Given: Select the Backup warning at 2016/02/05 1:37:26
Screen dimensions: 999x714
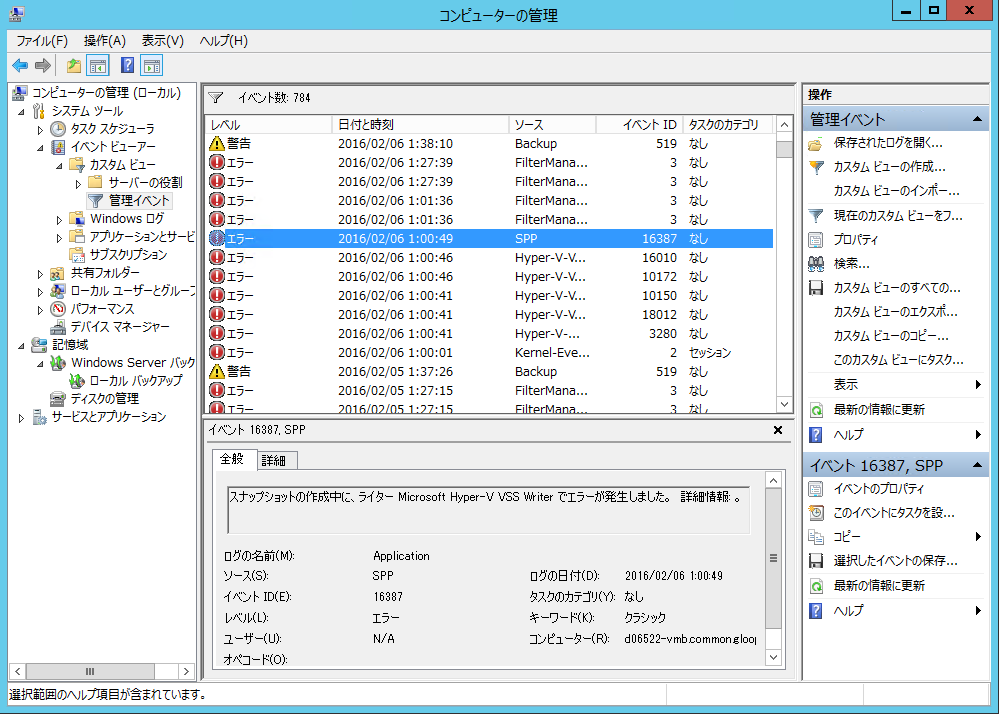Looking at the screenshot, I should point(489,371).
